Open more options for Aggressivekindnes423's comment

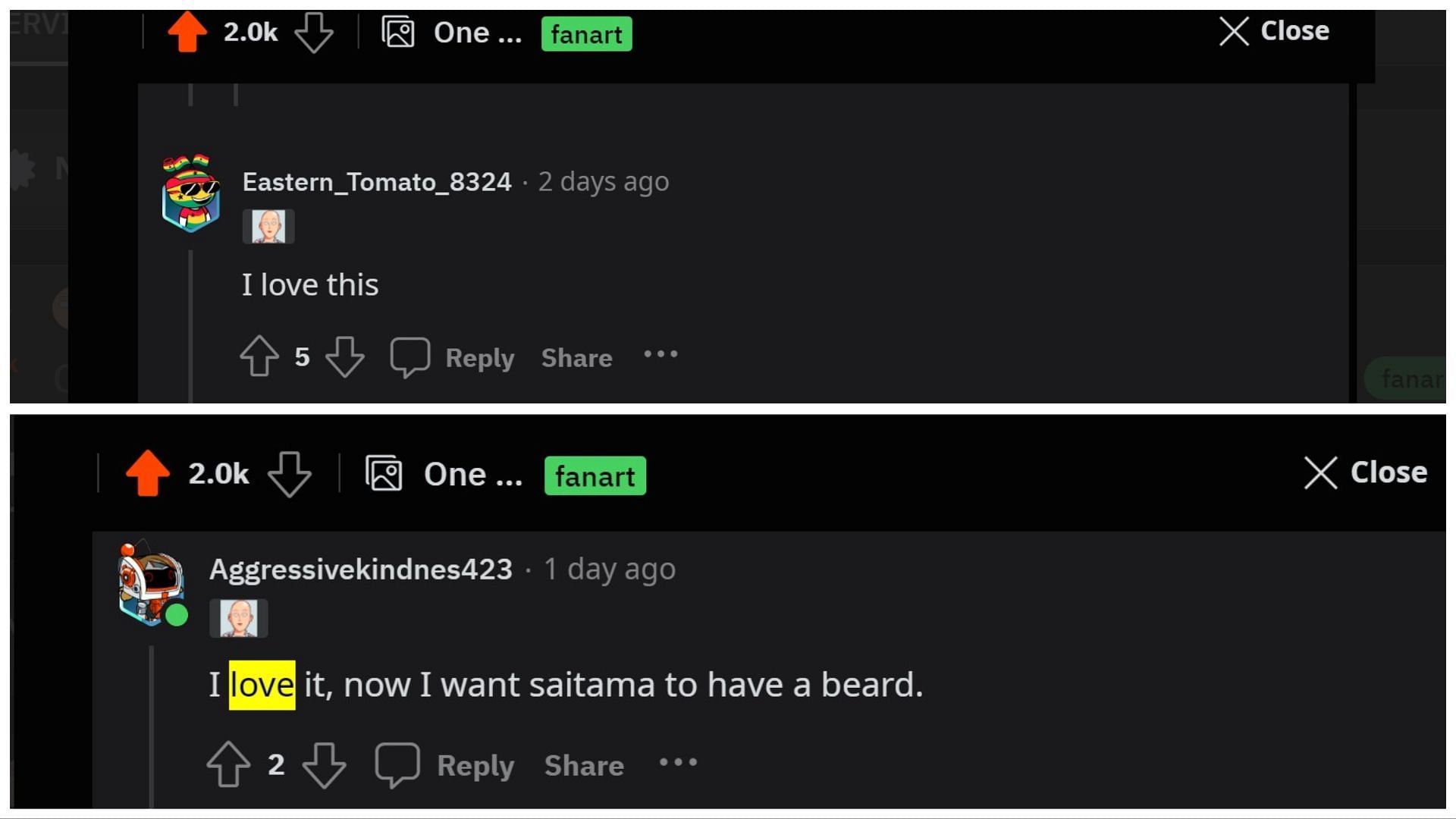click(x=678, y=762)
